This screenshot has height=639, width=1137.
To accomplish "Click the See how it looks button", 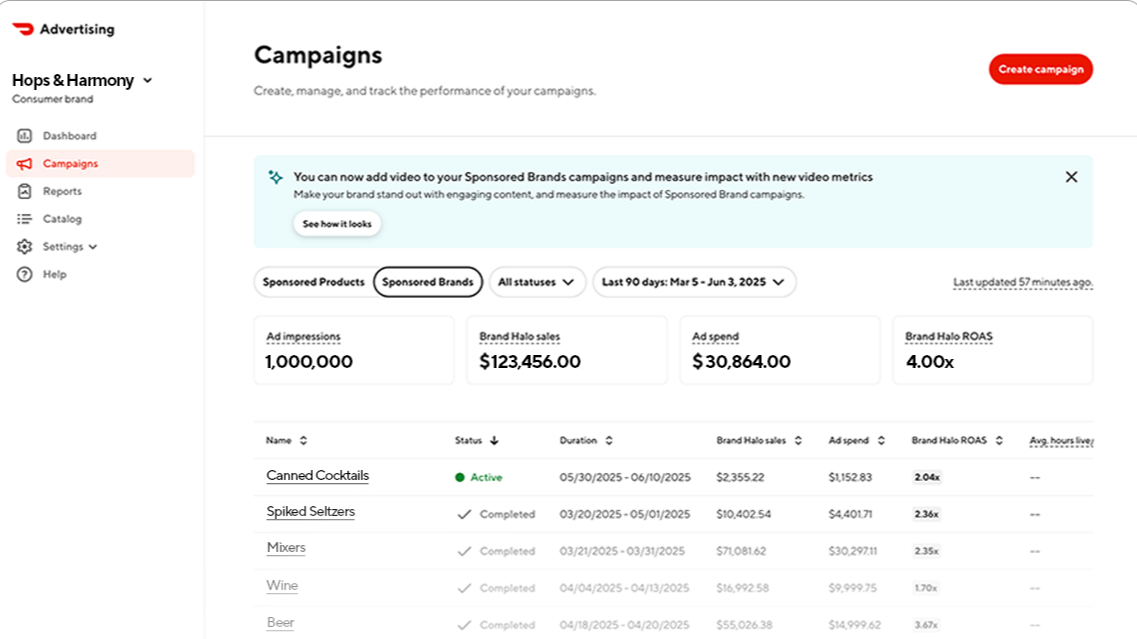I will pyautogui.click(x=337, y=224).
